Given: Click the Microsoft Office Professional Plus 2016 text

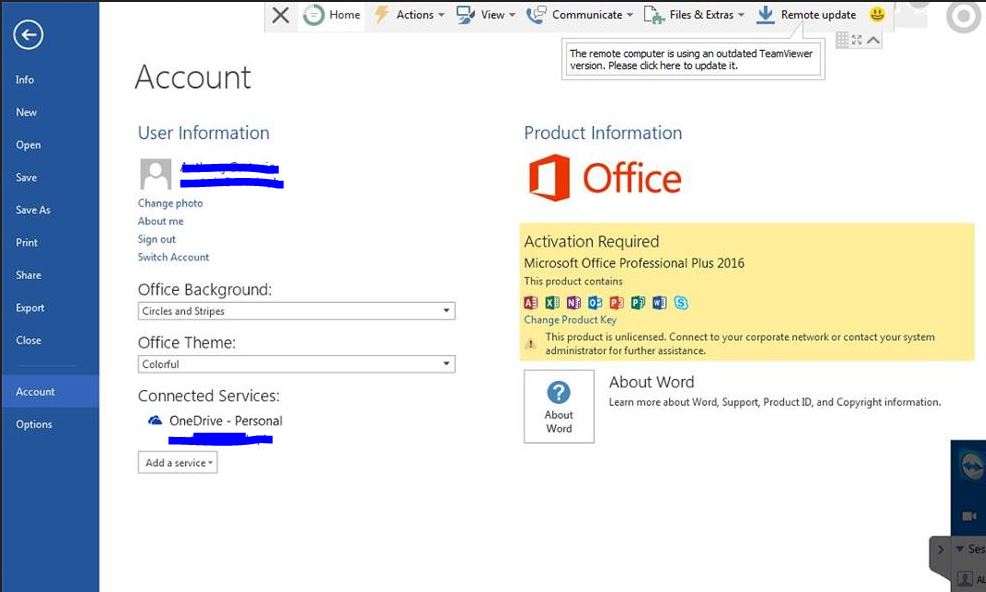Looking at the screenshot, I should pos(634,263).
